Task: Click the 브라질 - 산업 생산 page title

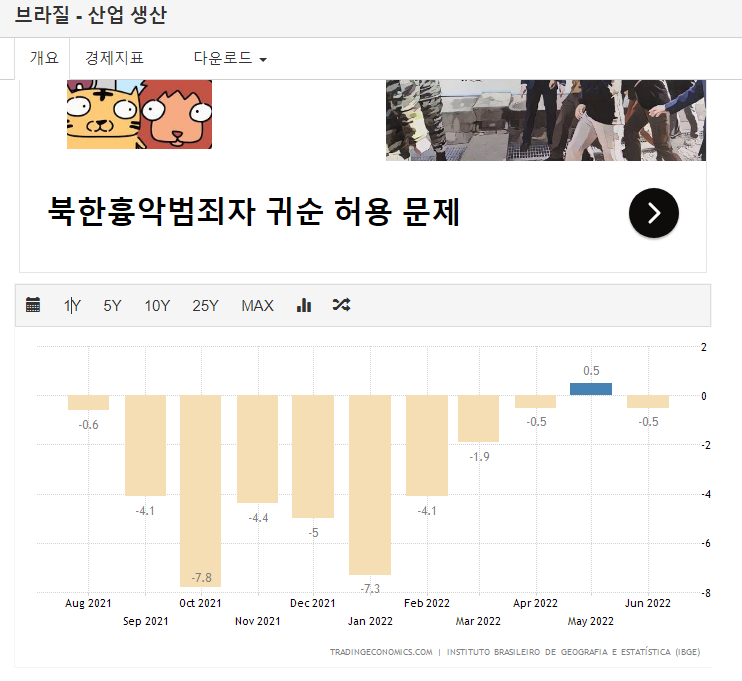Action: (90, 15)
